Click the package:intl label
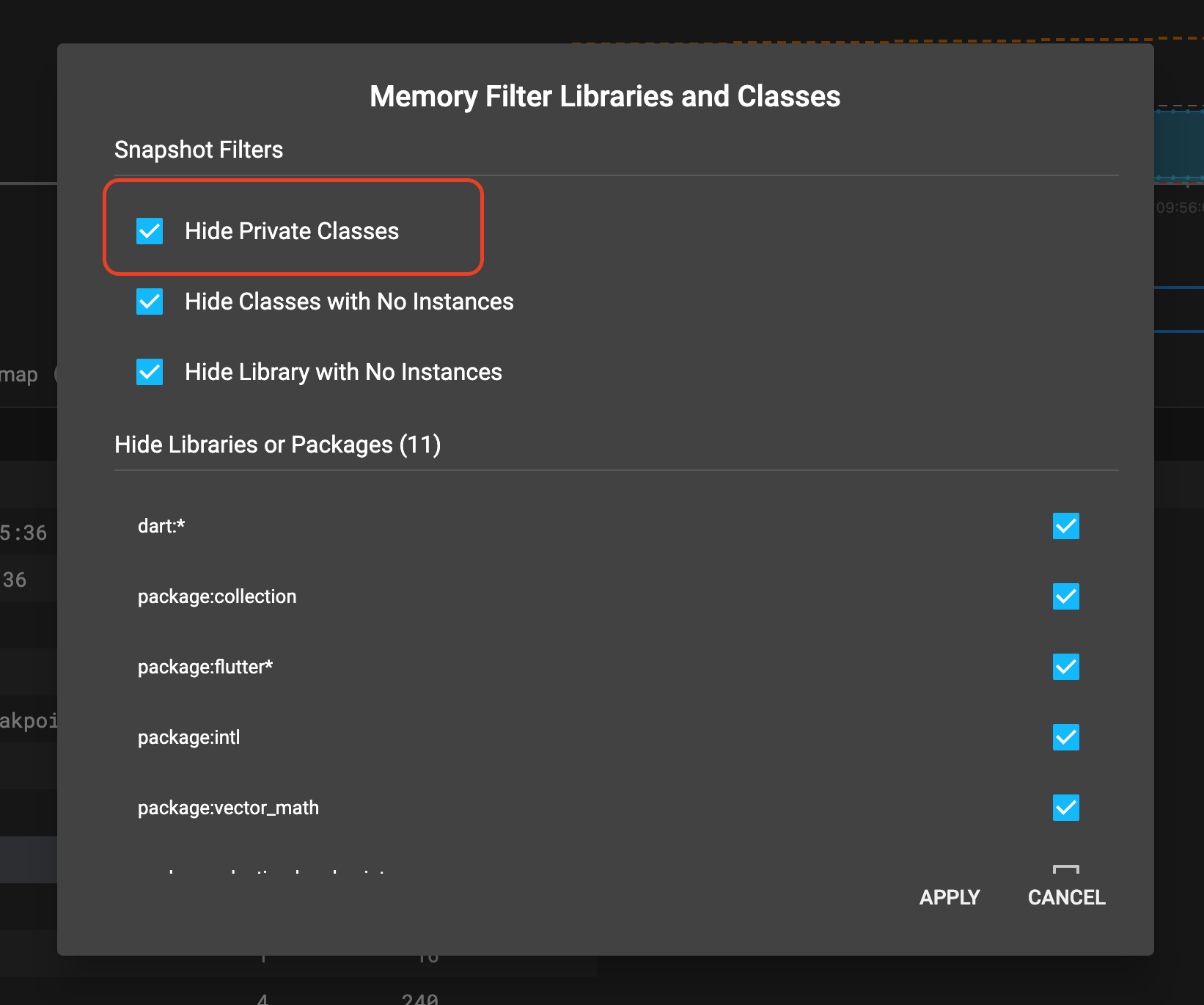Viewport: 1204px width, 1005px height. pos(189,737)
